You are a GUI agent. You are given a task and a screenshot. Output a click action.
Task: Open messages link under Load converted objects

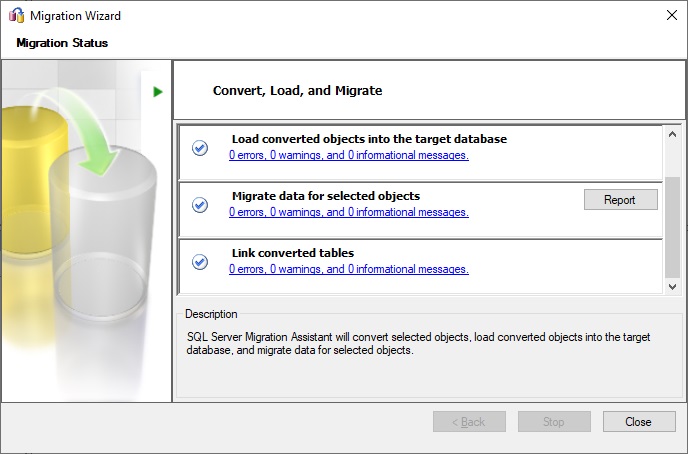[x=349, y=155]
